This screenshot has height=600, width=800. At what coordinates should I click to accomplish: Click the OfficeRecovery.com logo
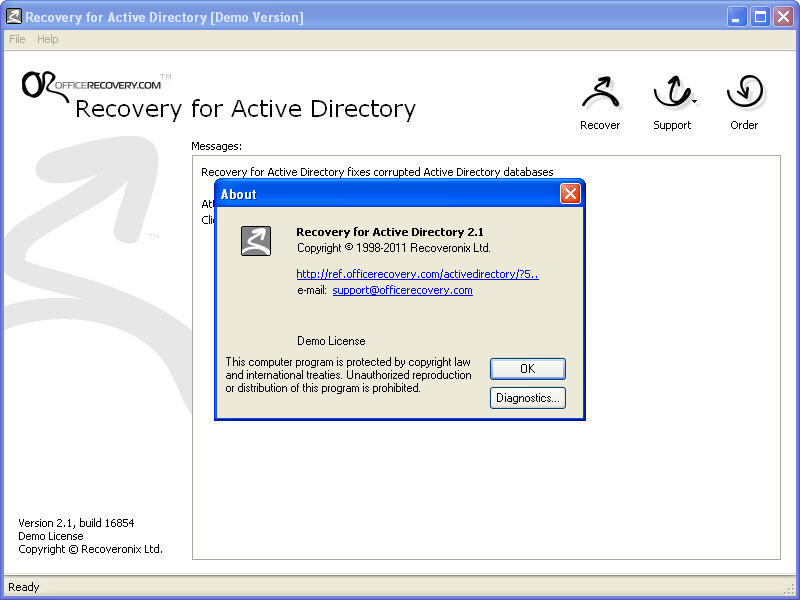97,85
